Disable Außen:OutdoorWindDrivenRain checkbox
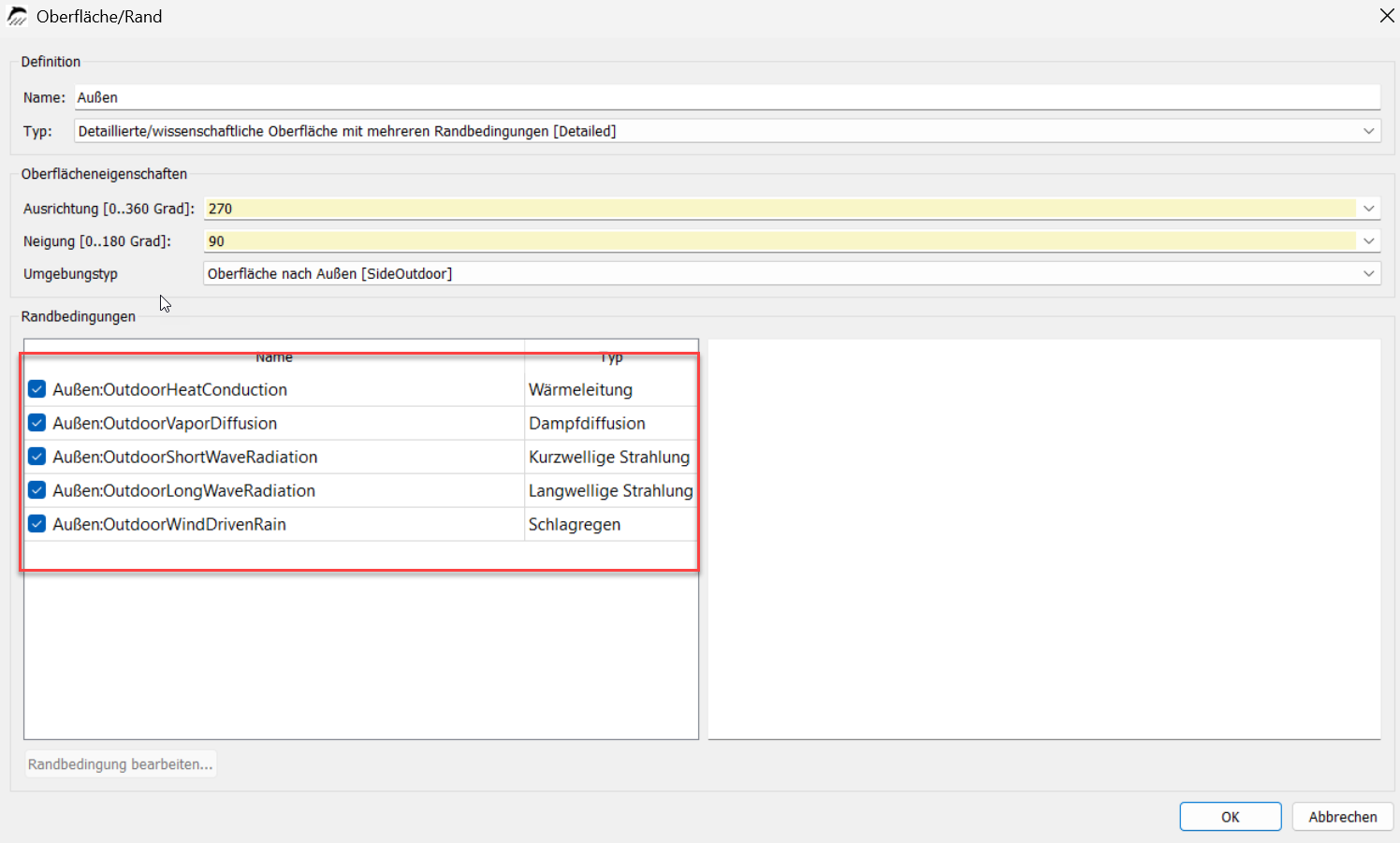1400x843 pixels. (x=36, y=524)
